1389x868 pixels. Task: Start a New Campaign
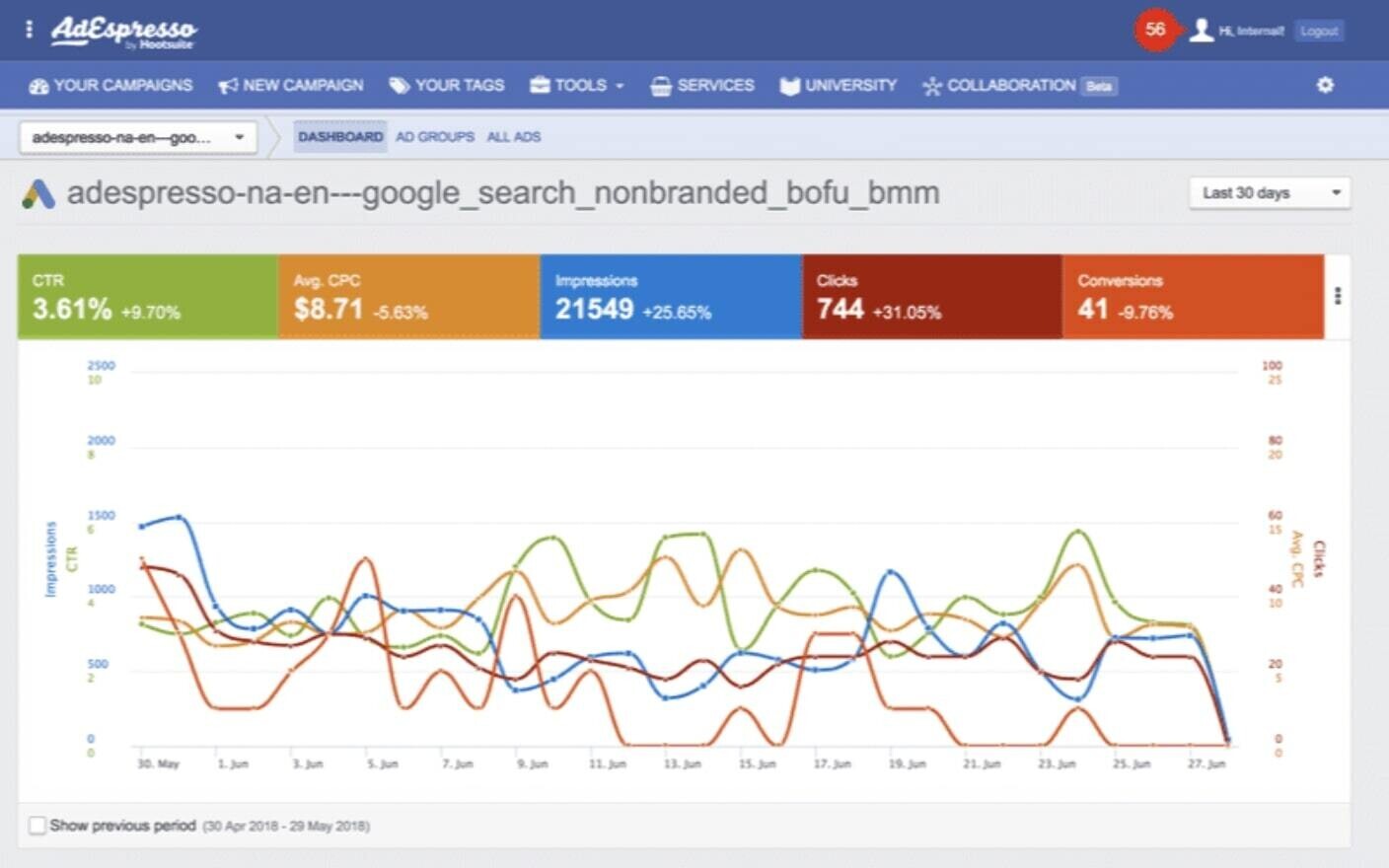pos(291,86)
